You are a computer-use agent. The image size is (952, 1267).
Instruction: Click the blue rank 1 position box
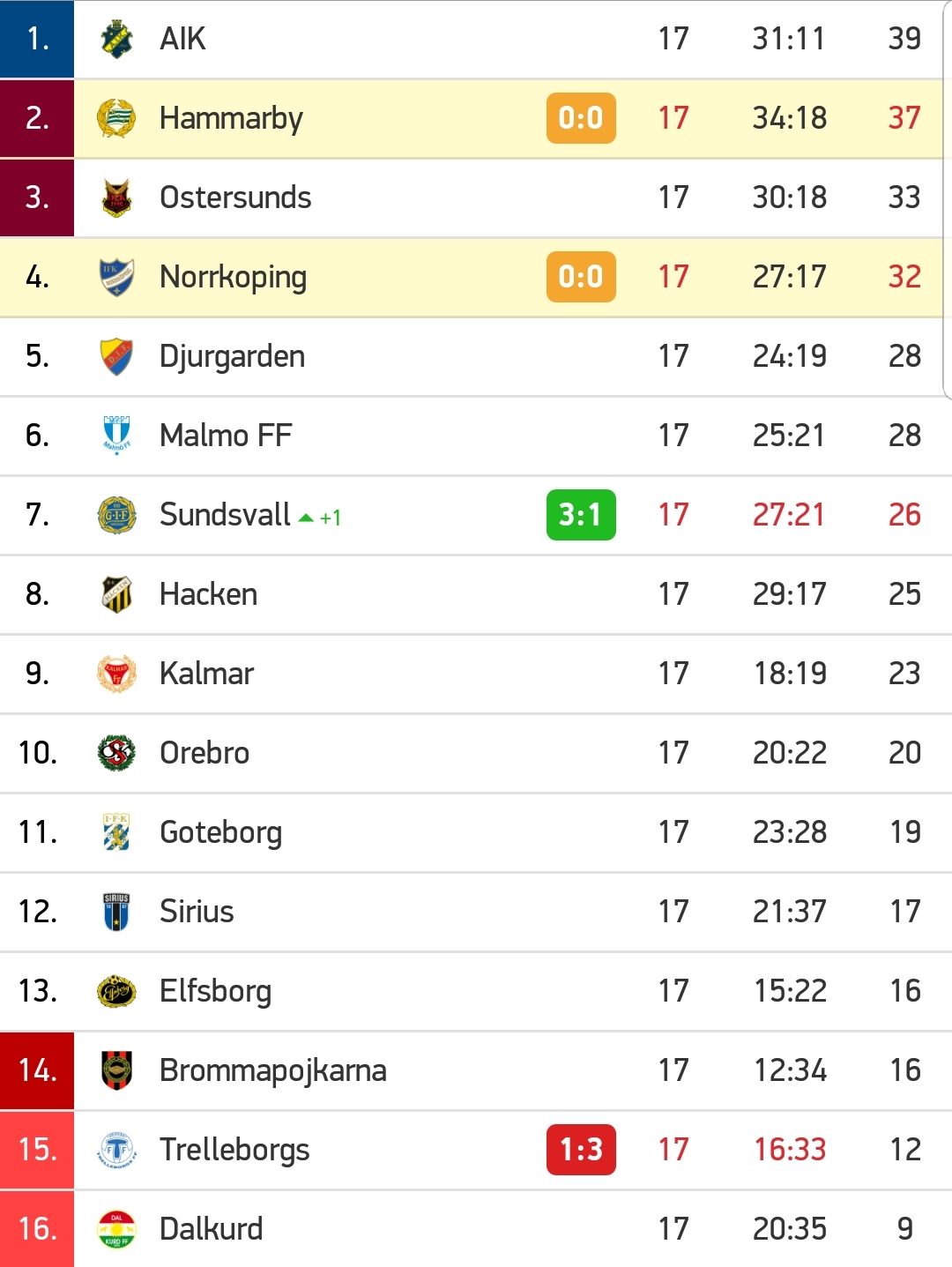[37, 39]
